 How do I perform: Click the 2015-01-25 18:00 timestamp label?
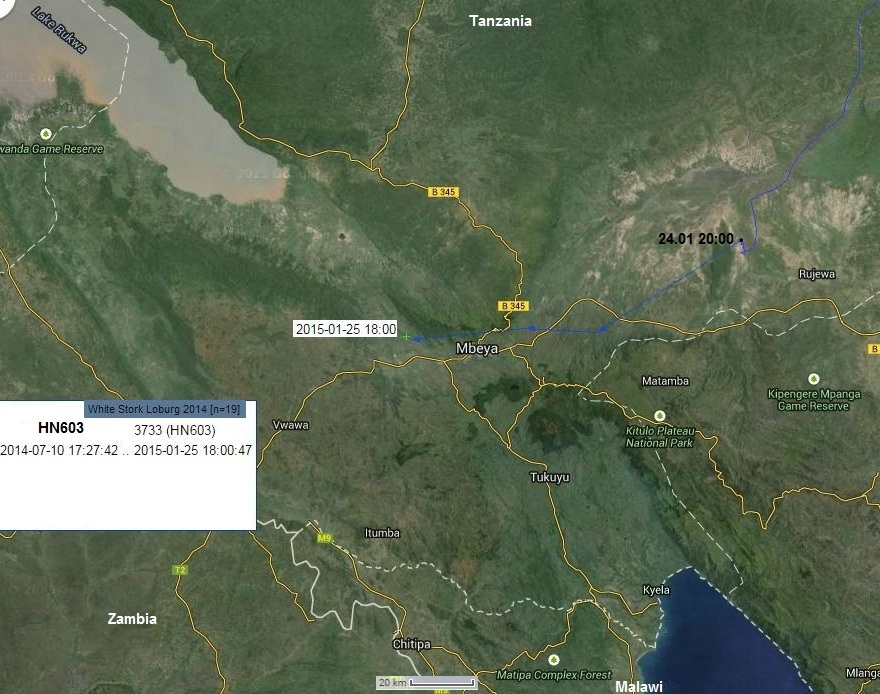(346, 329)
